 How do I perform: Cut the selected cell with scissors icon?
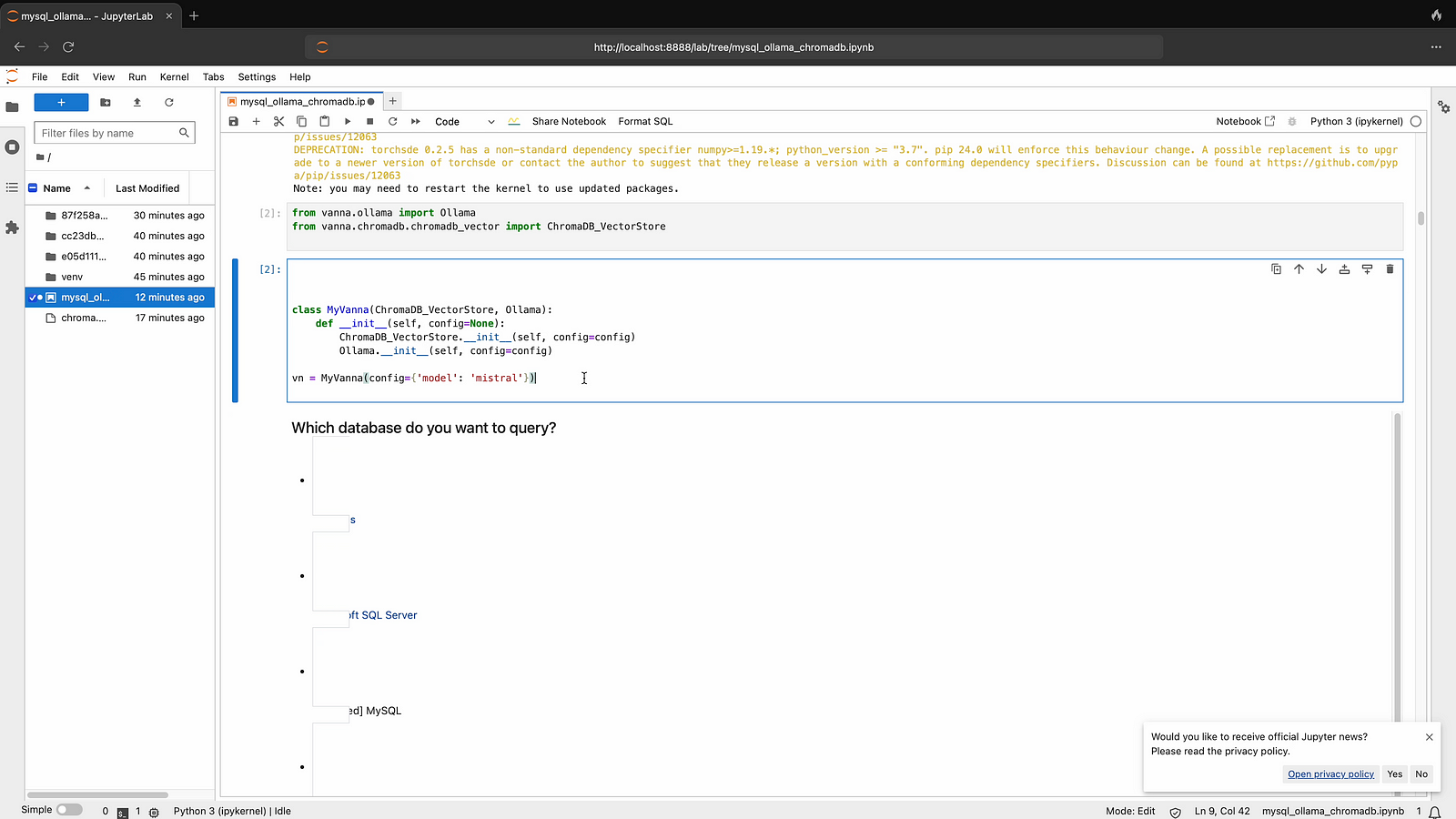coord(278,121)
